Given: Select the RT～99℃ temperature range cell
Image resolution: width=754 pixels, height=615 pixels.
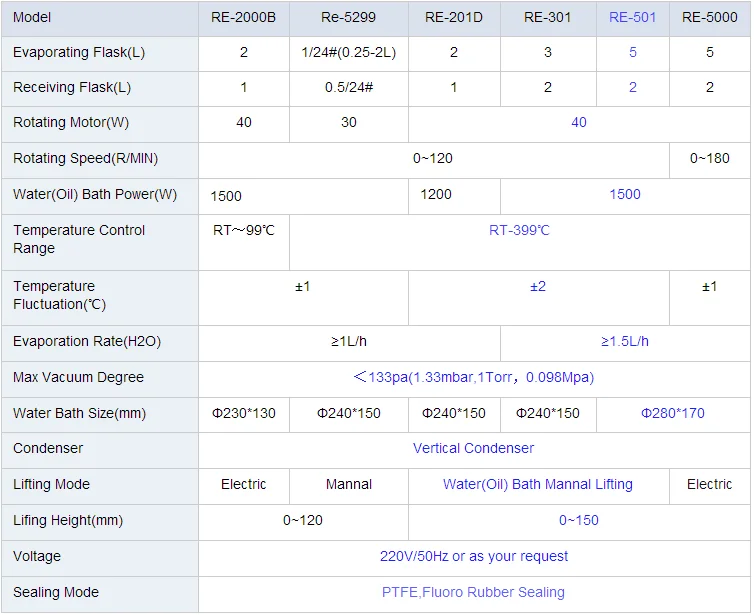Looking at the screenshot, I should pos(243,230).
